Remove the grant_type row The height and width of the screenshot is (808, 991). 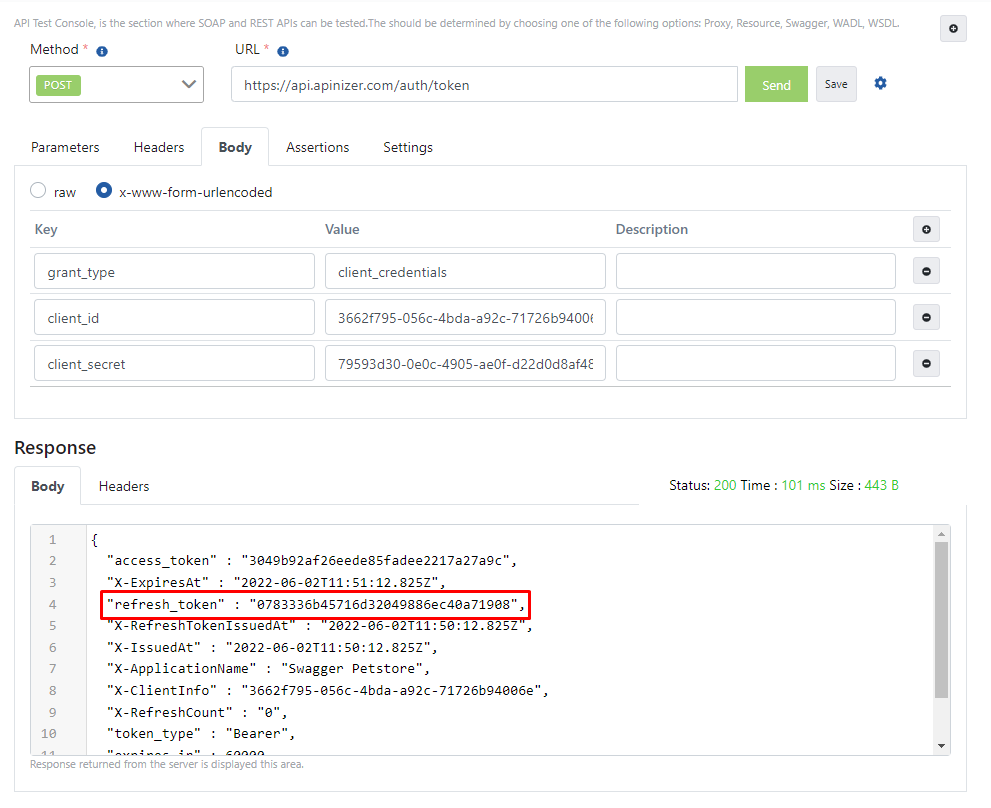point(926,271)
